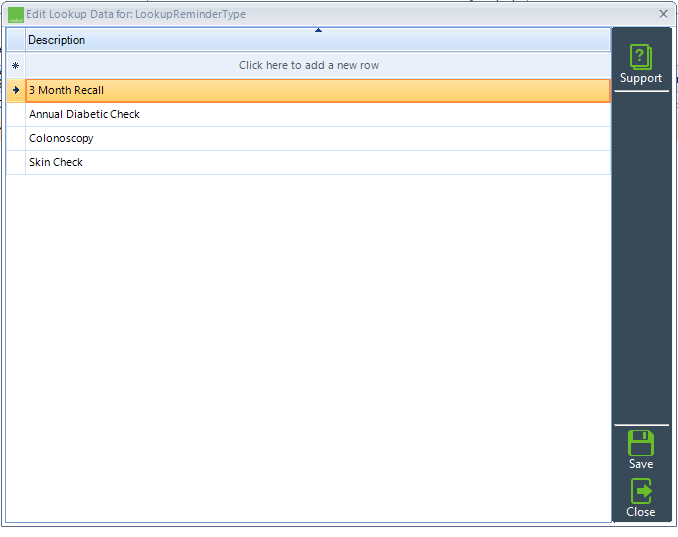Click the new-row asterisk indicator
678x537 pixels.
coord(16,66)
